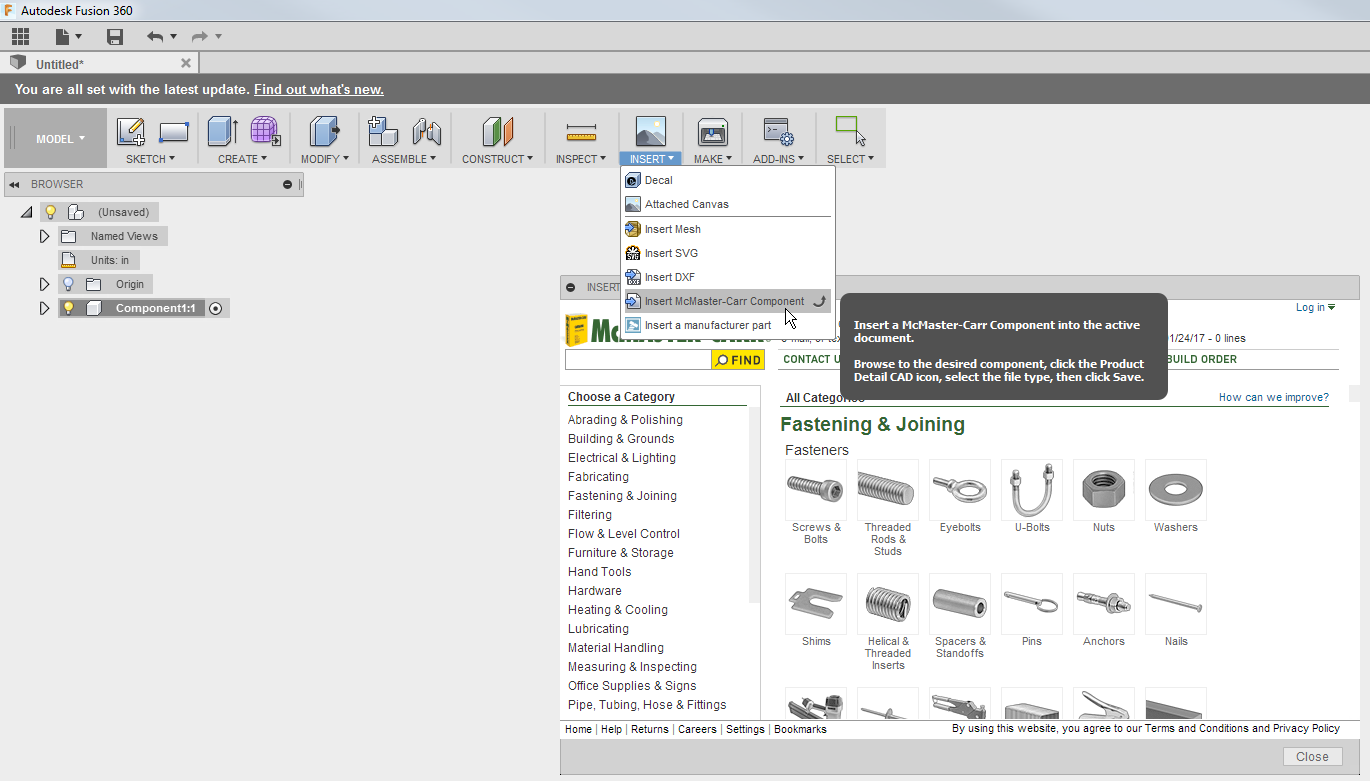This screenshot has height=781, width=1370.
Task: Click the Threaded Rods & Studs thumbnail
Action: pos(888,490)
